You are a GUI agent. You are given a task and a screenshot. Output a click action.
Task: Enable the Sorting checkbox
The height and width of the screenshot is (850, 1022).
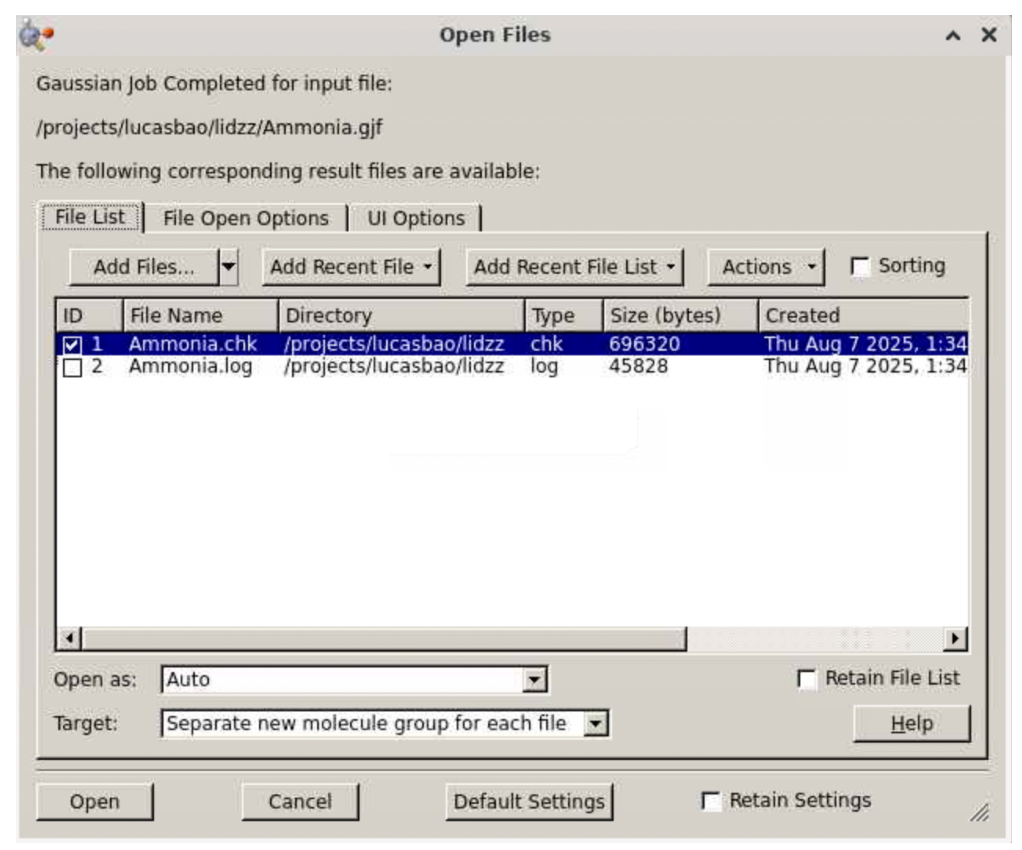point(859,267)
